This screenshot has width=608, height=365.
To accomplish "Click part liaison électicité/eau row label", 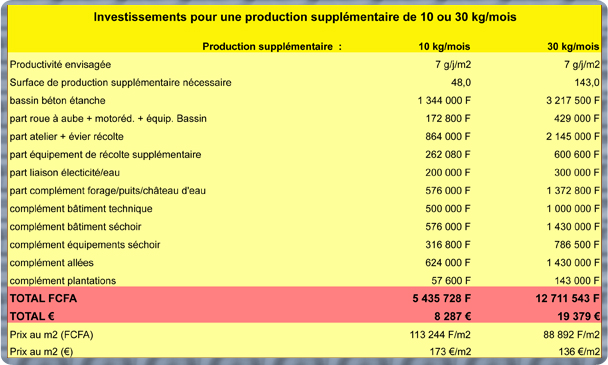I will tap(64, 173).
